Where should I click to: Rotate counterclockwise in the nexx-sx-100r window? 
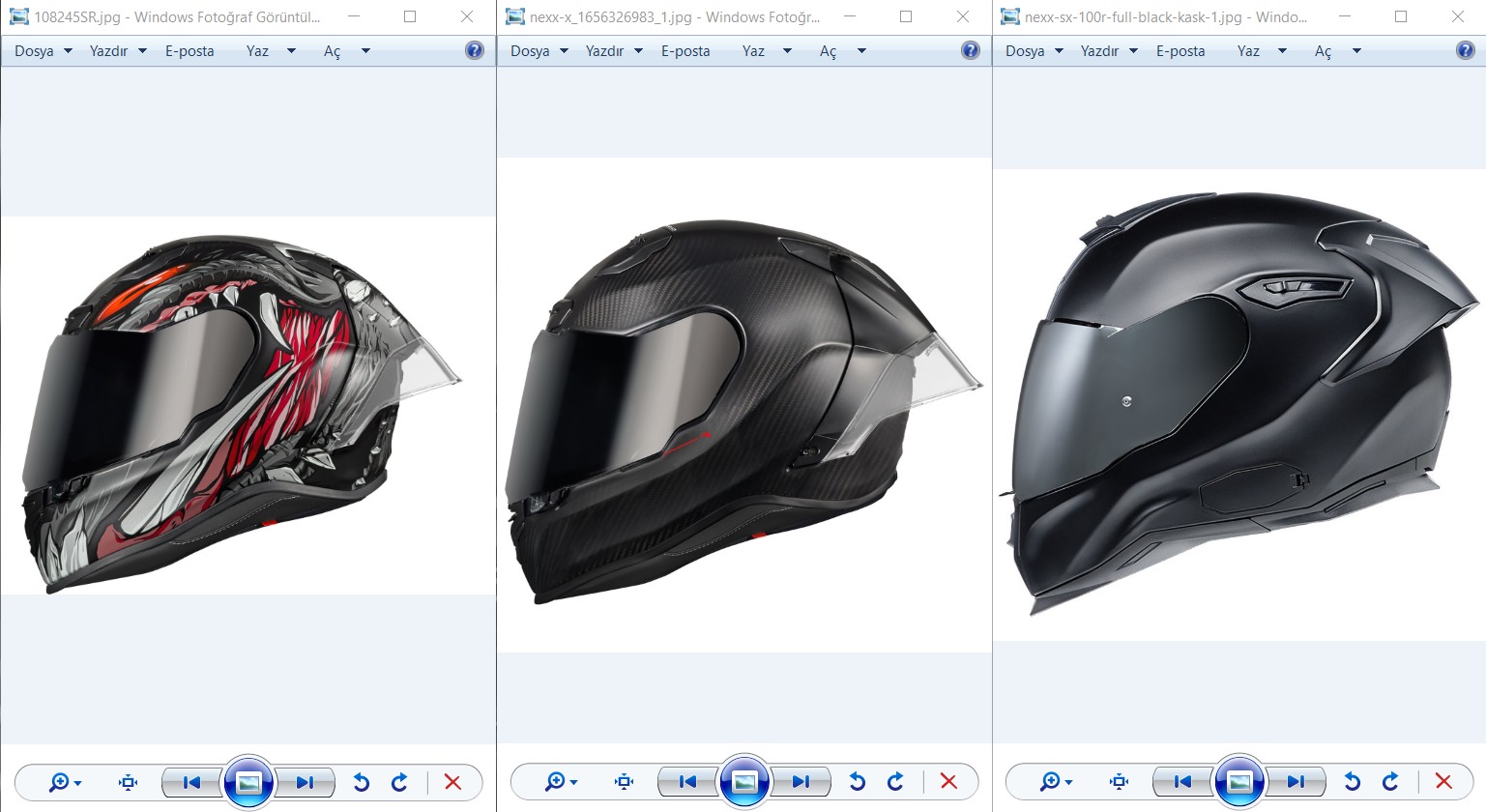click(x=1353, y=782)
